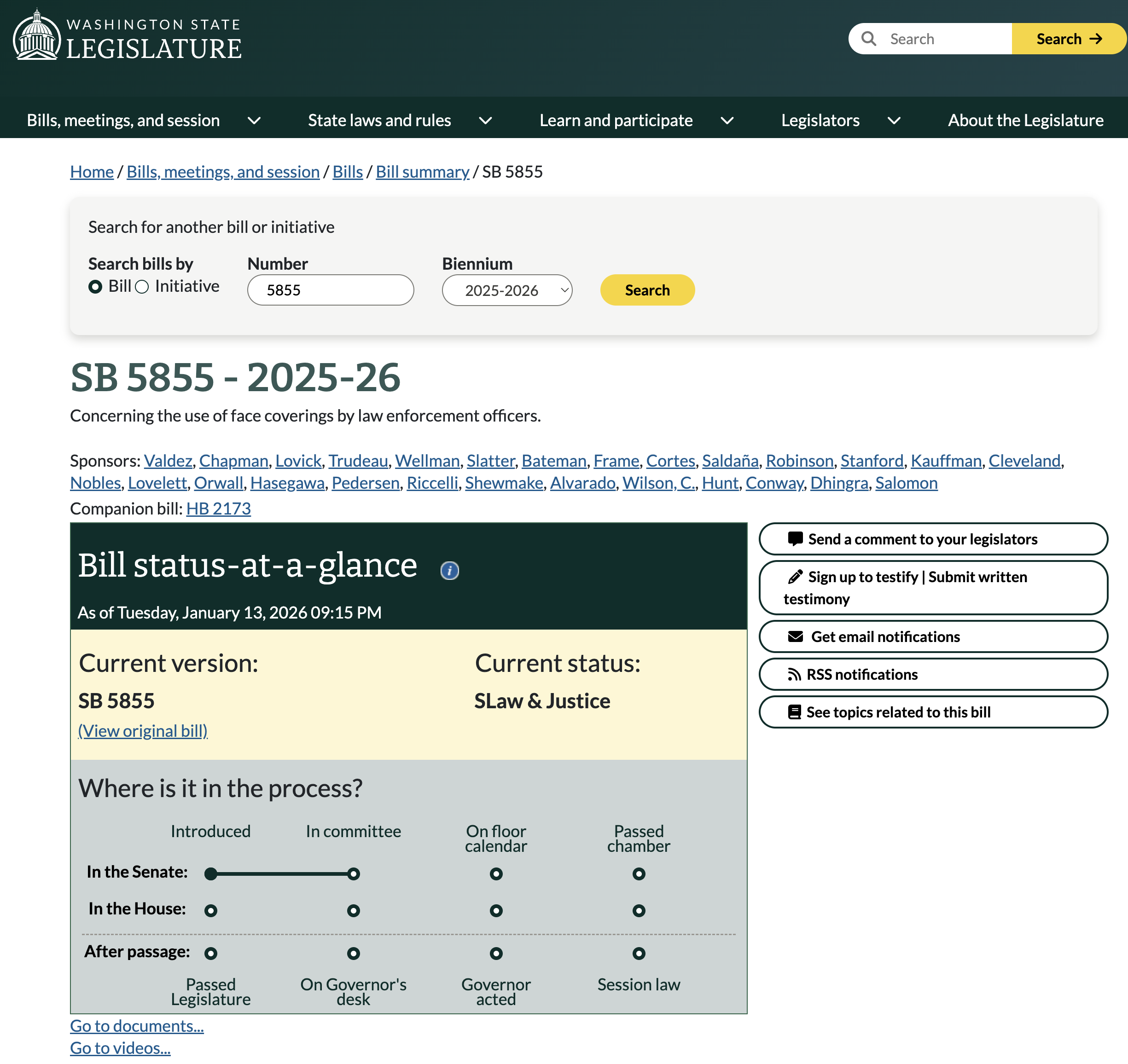Select the Bill radio button
Screen dimensions: 1128x1064
coord(95,287)
